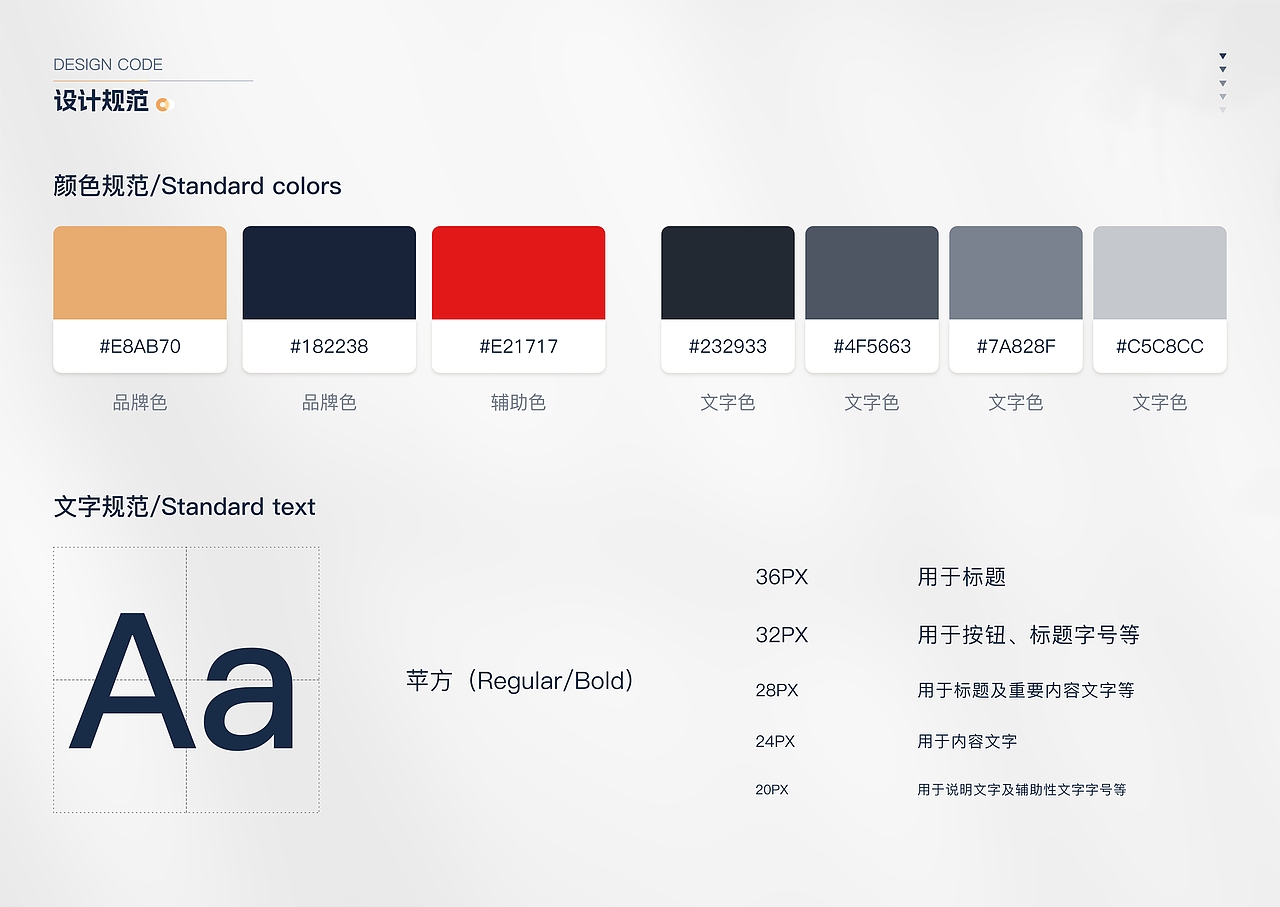Image resolution: width=1280 pixels, height=907 pixels.
Task: Click the 颜色规范/Standard colors heading
Action: [197, 186]
